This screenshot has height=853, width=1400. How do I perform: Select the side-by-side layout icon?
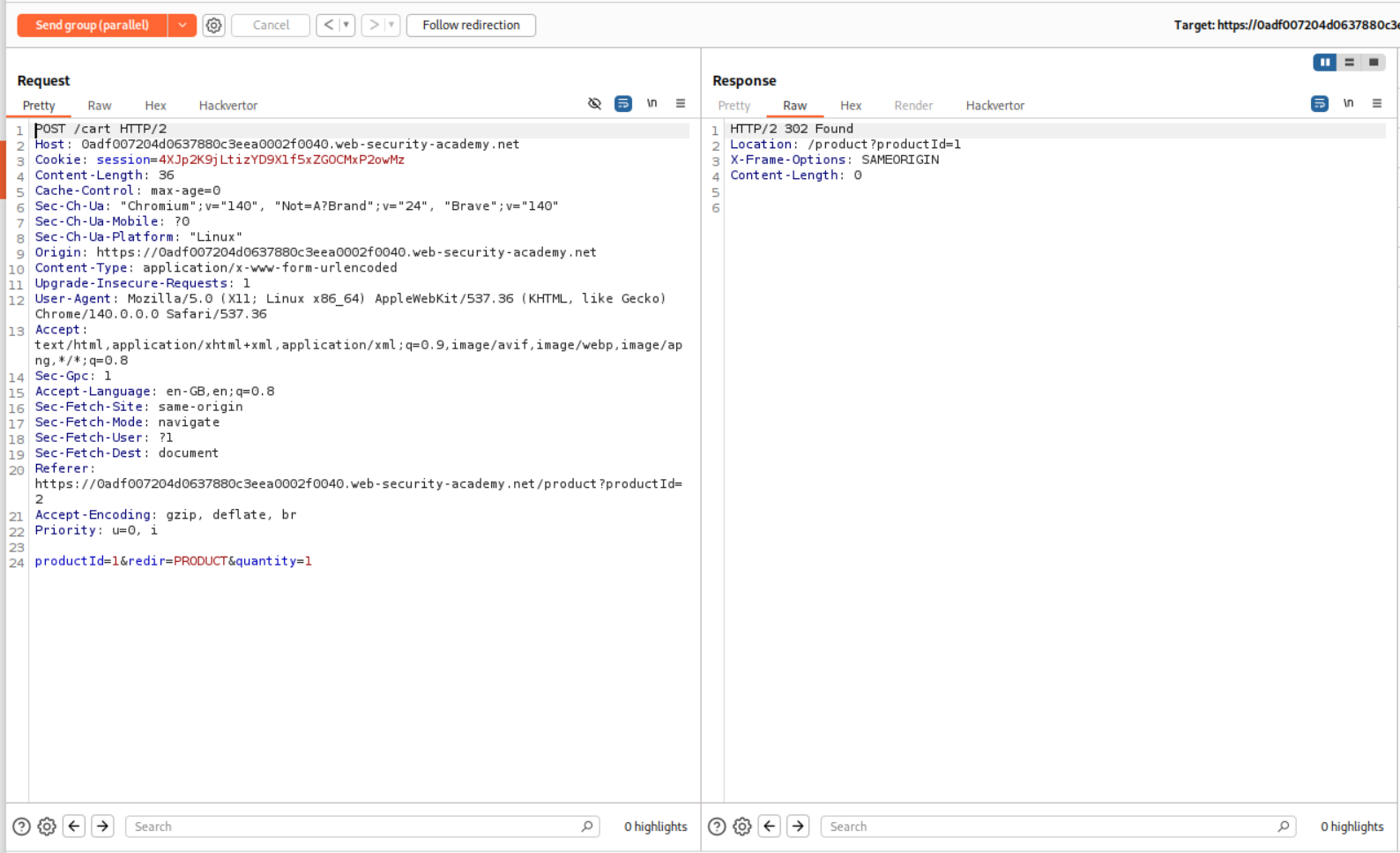(x=1324, y=62)
